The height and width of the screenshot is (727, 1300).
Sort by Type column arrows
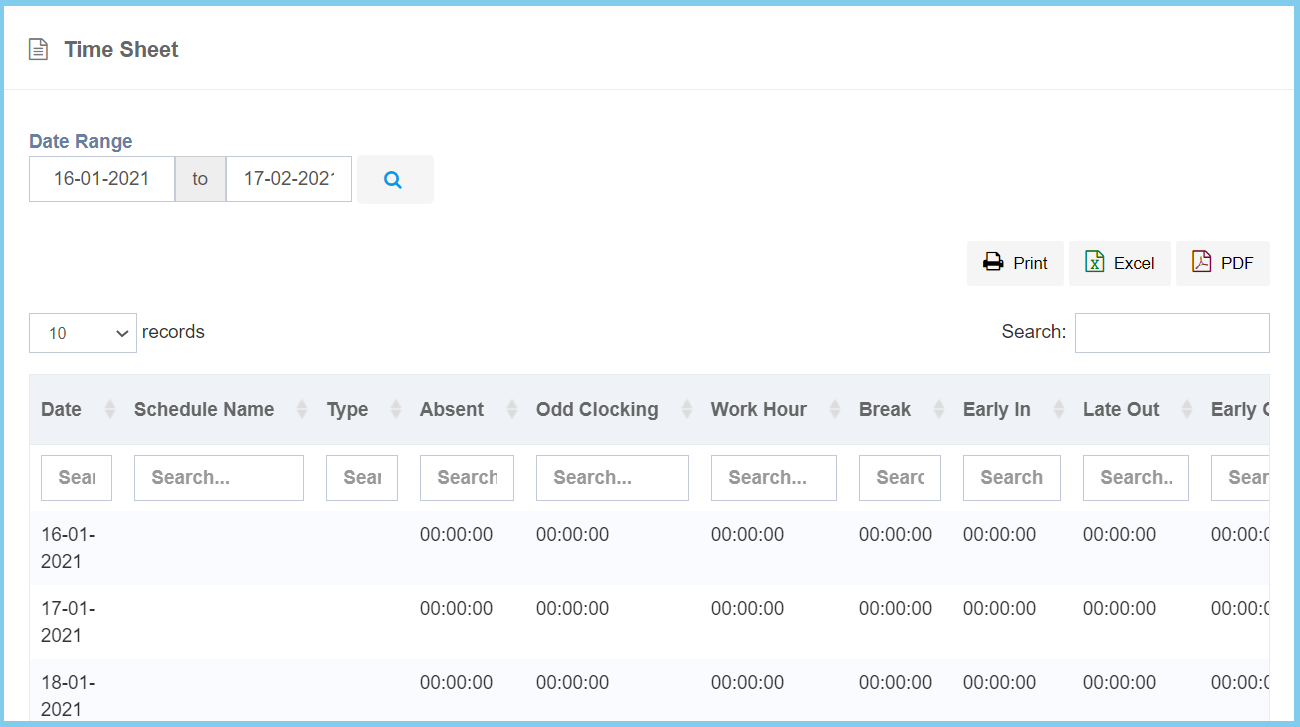click(x=395, y=410)
